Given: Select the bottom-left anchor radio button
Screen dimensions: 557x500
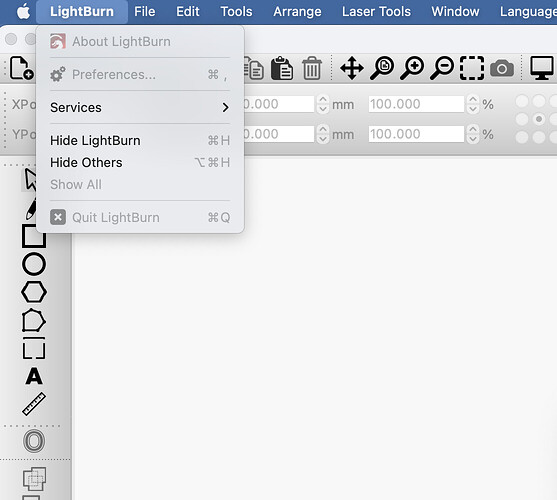Looking at the screenshot, I should click(522, 137).
